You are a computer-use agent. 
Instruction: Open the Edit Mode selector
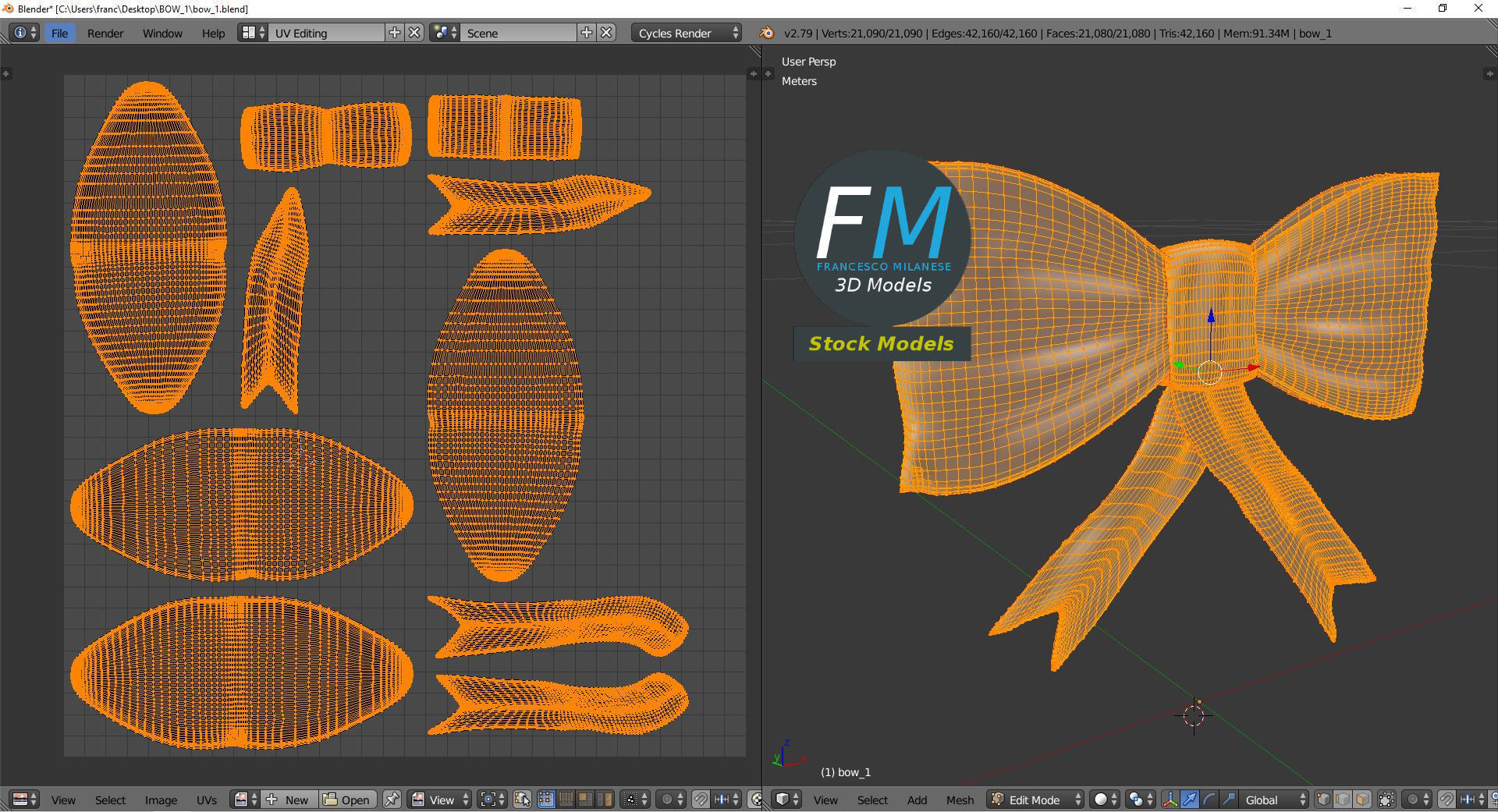[x=1035, y=800]
